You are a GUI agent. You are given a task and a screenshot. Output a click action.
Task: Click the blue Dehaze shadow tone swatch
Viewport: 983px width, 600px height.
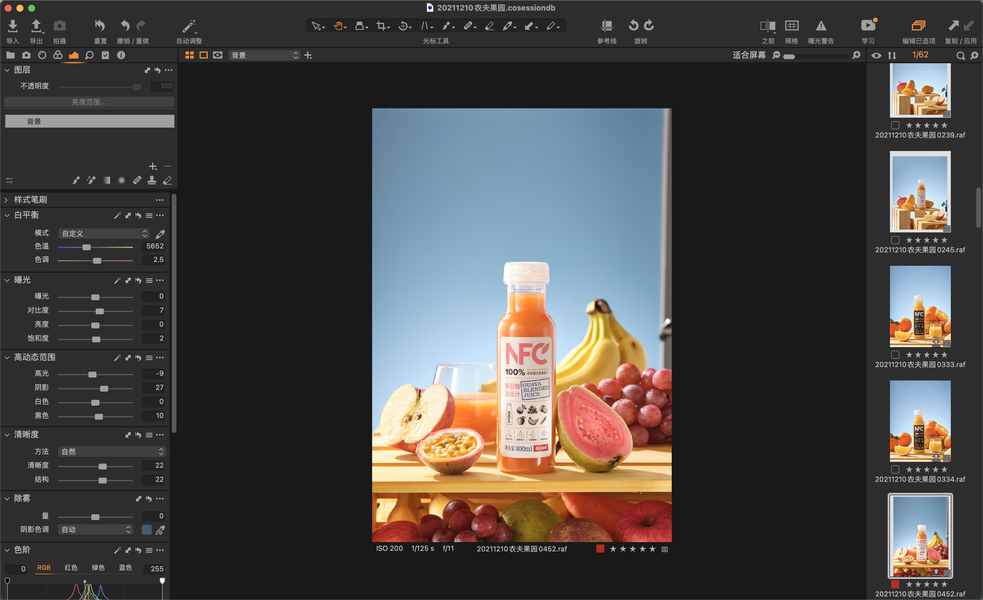click(147, 530)
